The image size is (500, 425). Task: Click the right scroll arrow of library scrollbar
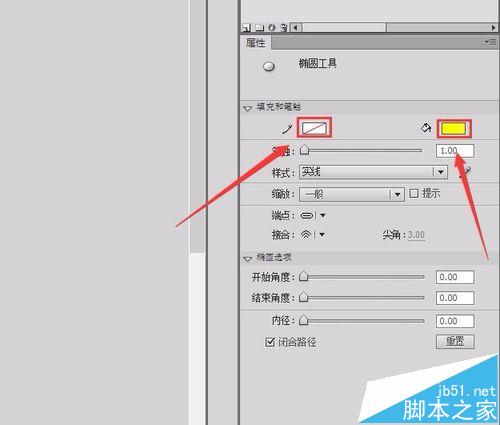(494, 28)
